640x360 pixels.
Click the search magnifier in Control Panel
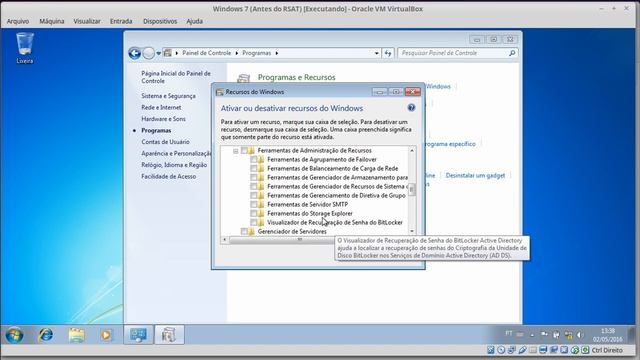[512, 53]
